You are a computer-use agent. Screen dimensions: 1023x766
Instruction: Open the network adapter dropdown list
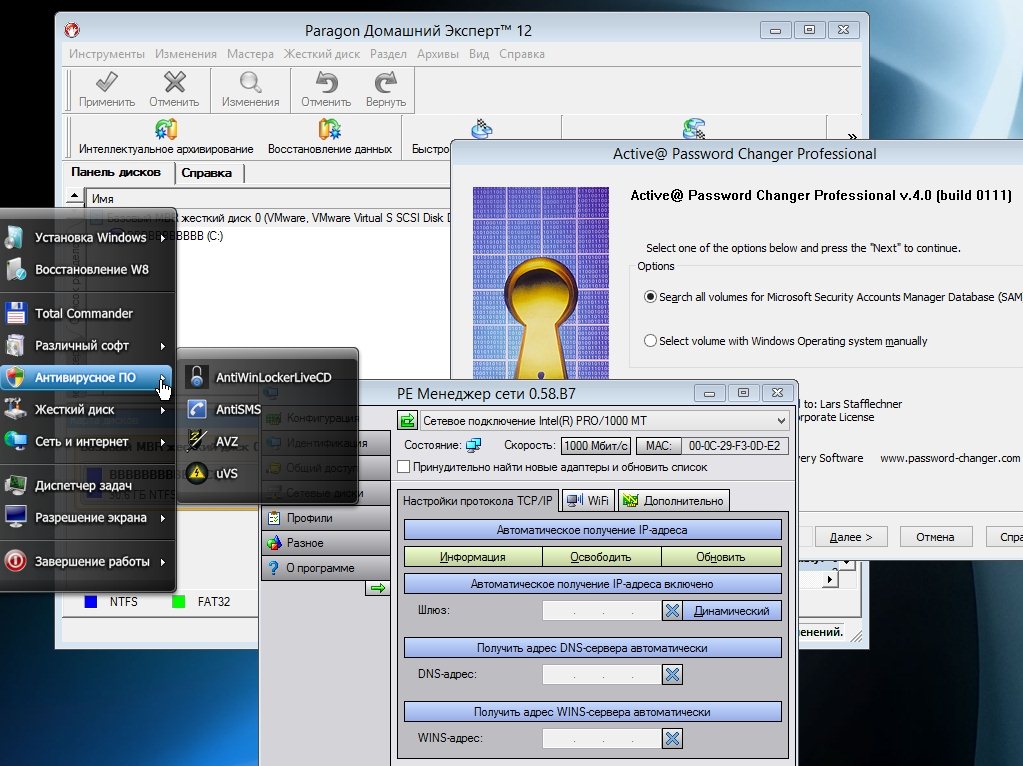[x=780, y=421]
